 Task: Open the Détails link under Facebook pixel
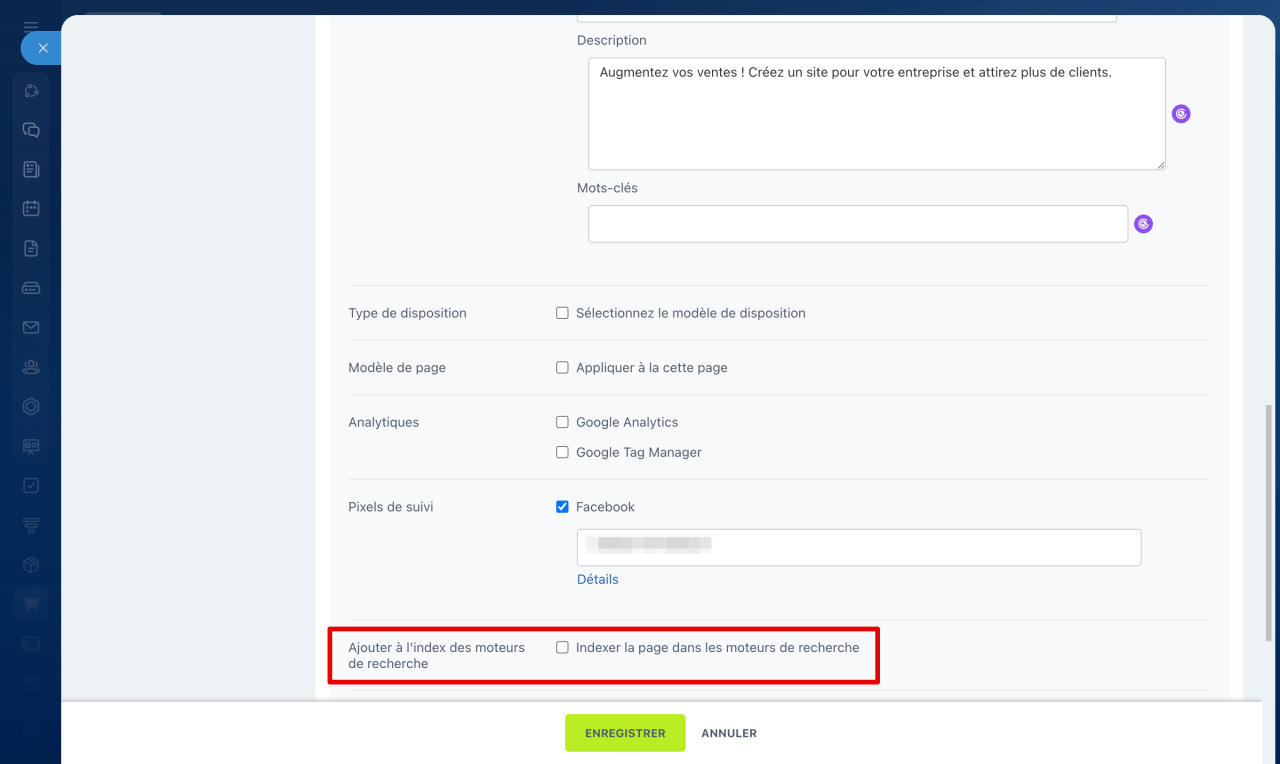(597, 580)
